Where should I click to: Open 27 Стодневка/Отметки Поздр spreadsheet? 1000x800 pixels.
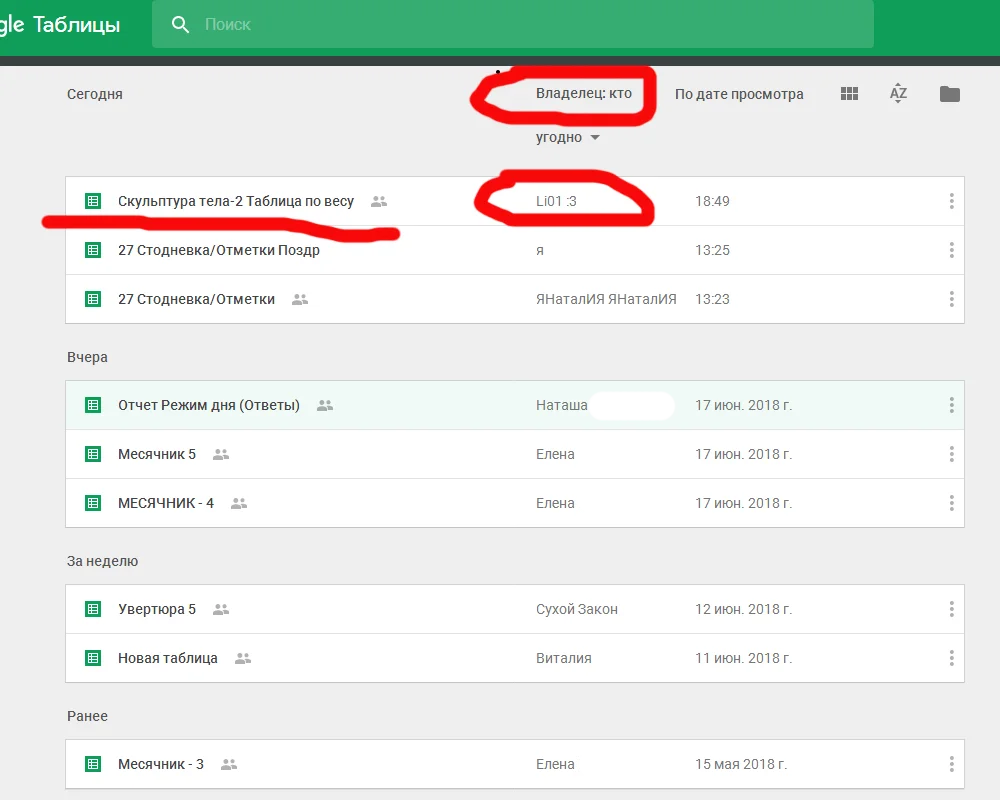tap(219, 250)
